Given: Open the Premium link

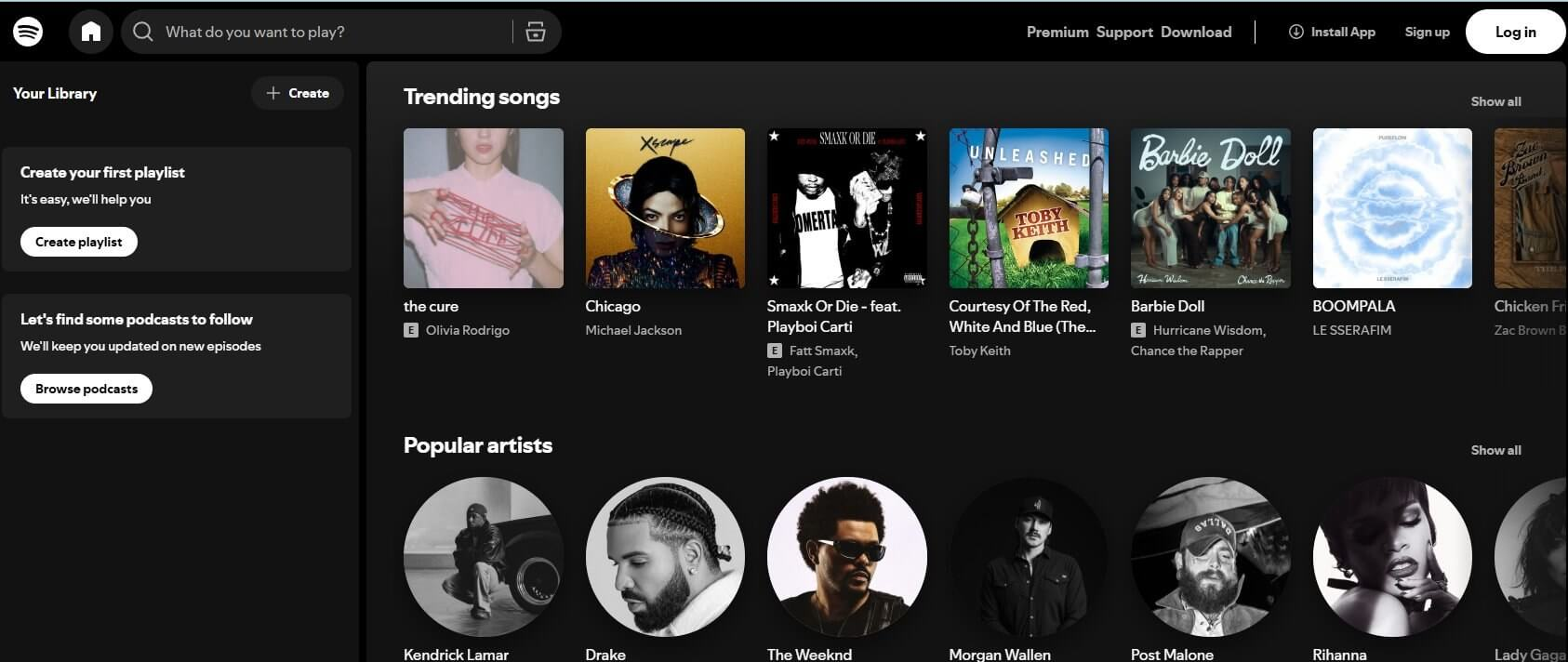Looking at the screenshot, I should point(1057,32).
